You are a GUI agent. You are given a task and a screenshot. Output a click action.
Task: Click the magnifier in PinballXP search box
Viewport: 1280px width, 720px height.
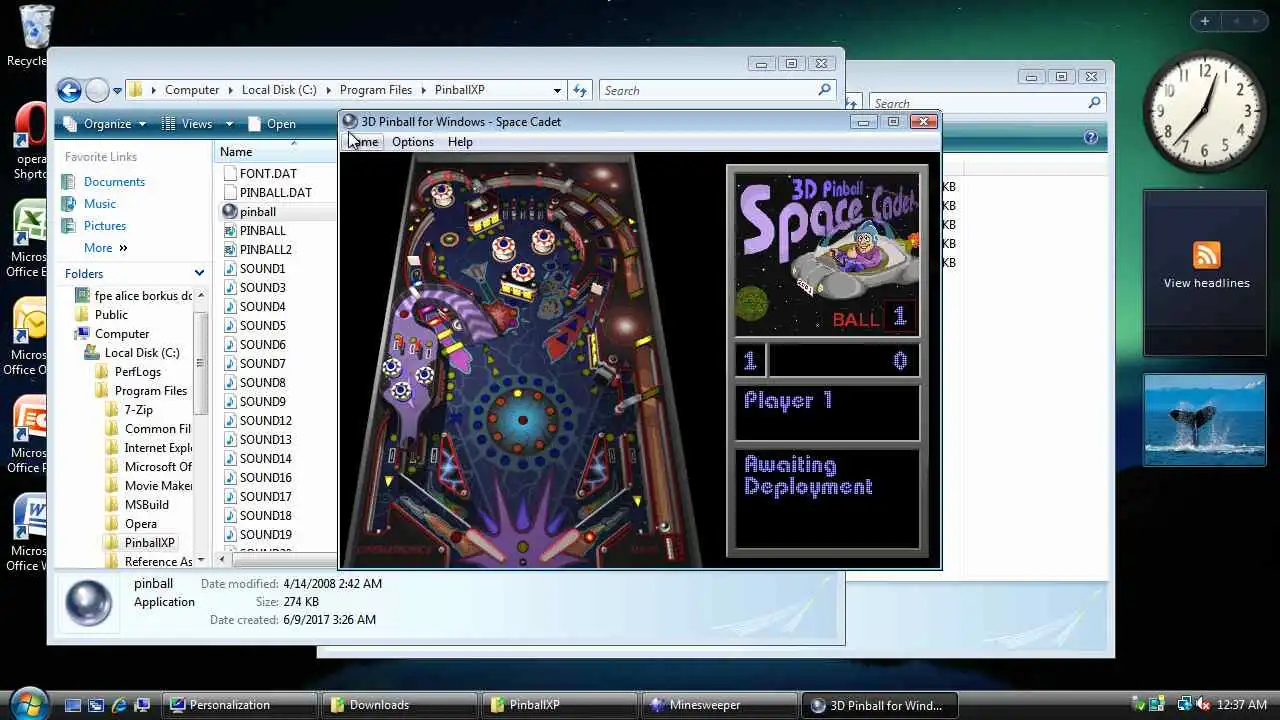824,90
